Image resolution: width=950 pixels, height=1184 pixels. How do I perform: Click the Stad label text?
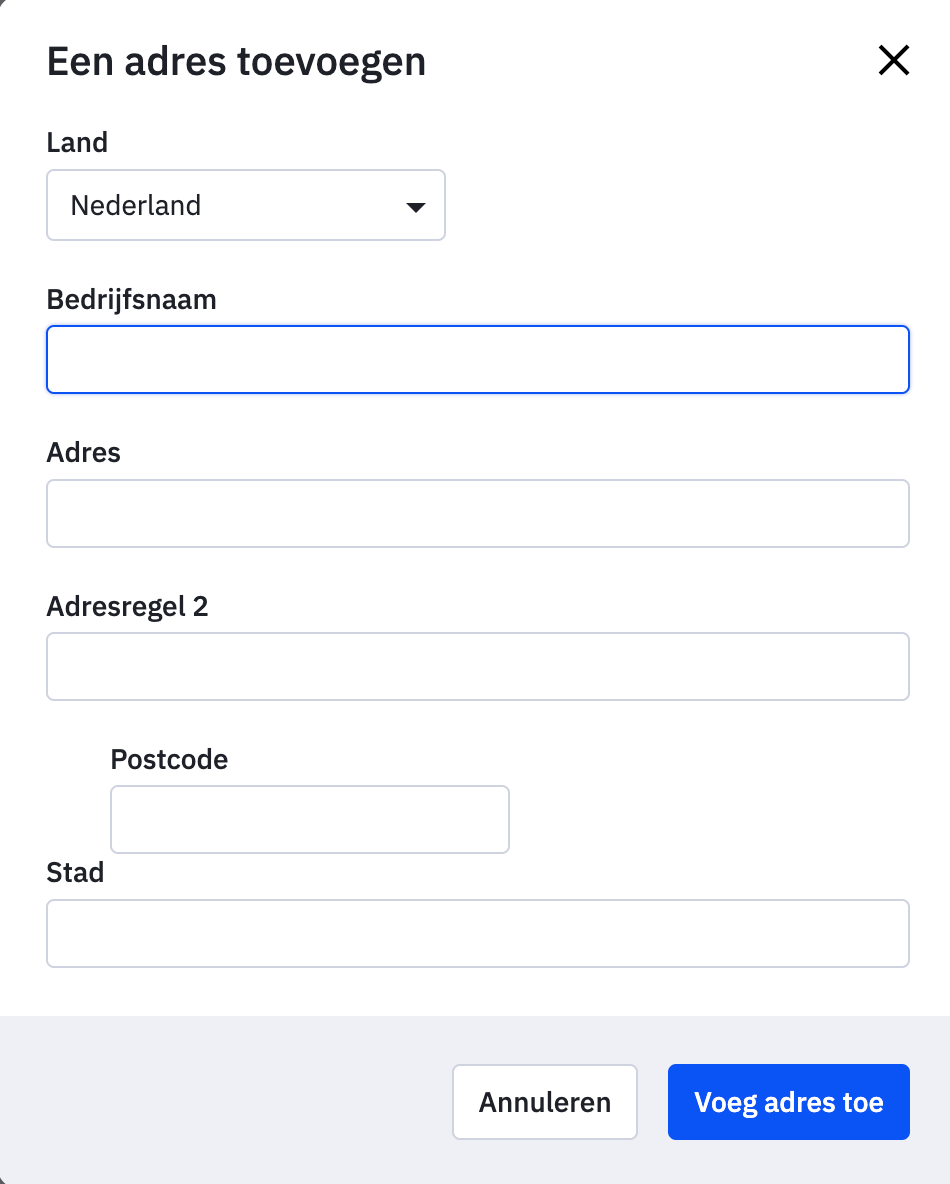tap(75, 873)
